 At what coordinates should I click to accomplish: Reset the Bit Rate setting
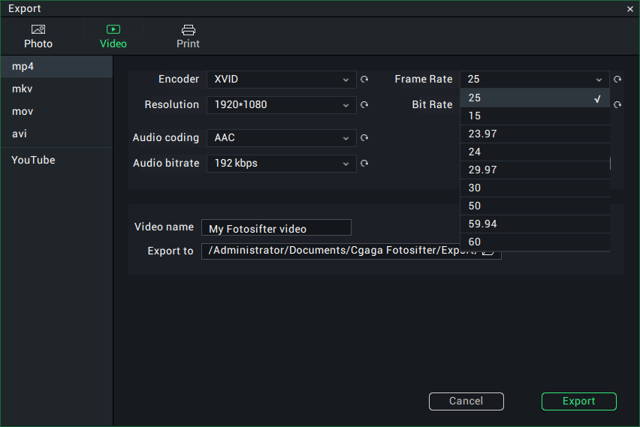click(x=617, y=105)
